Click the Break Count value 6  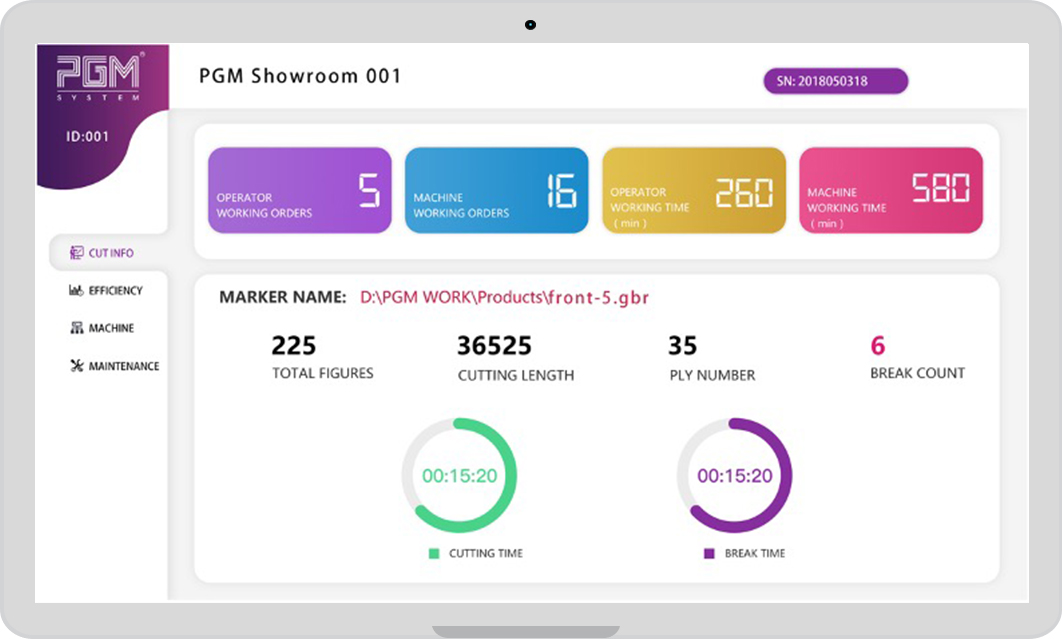point(878,346)
